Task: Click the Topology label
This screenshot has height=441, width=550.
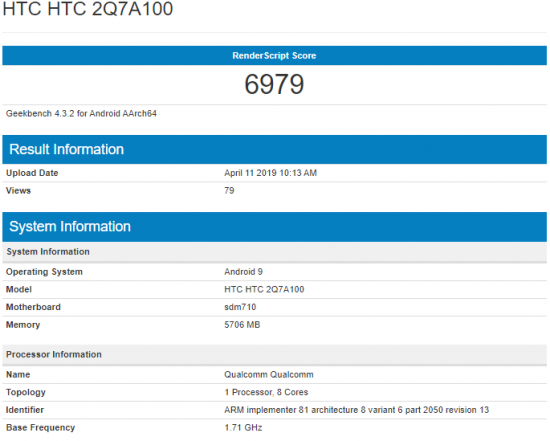Action: pyautogui.click(x=26, y=392)
